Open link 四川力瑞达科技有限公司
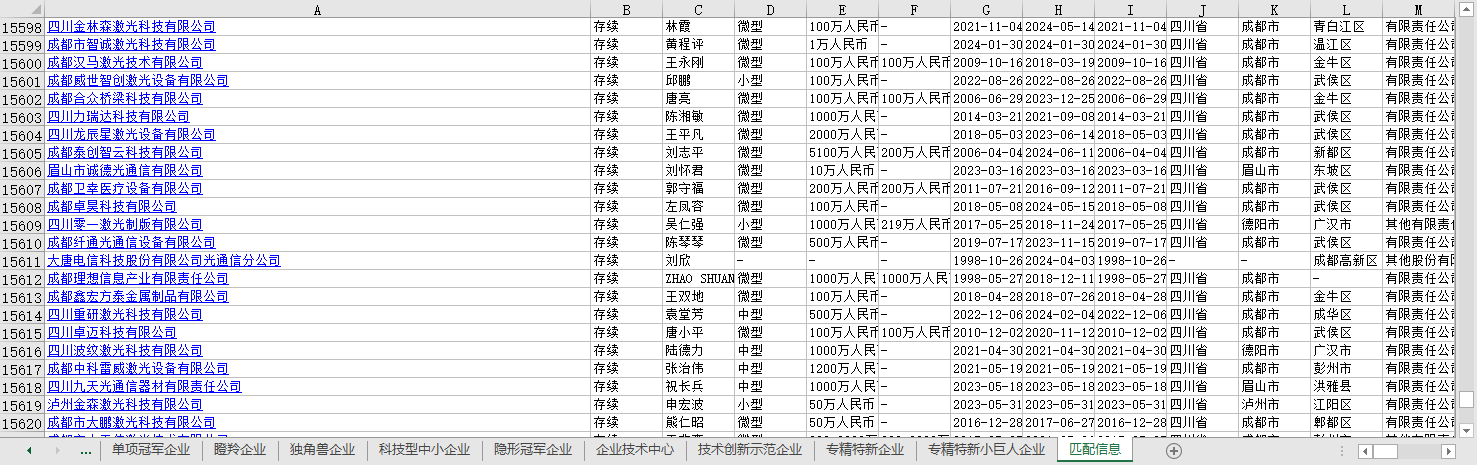This screenshot has width=1477, height=465. click(118, 117)
